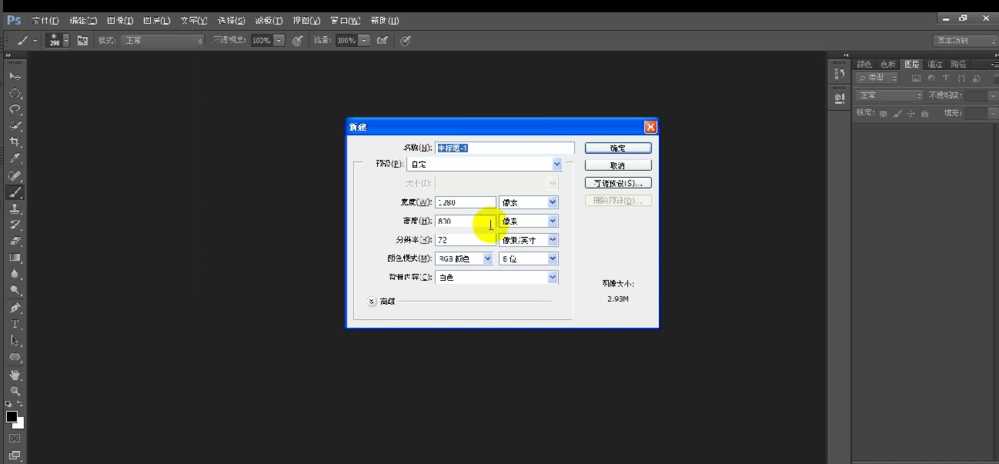999x464 pixels.
Task: Toggle pressure for opacity in options bar
Action: 298,40
